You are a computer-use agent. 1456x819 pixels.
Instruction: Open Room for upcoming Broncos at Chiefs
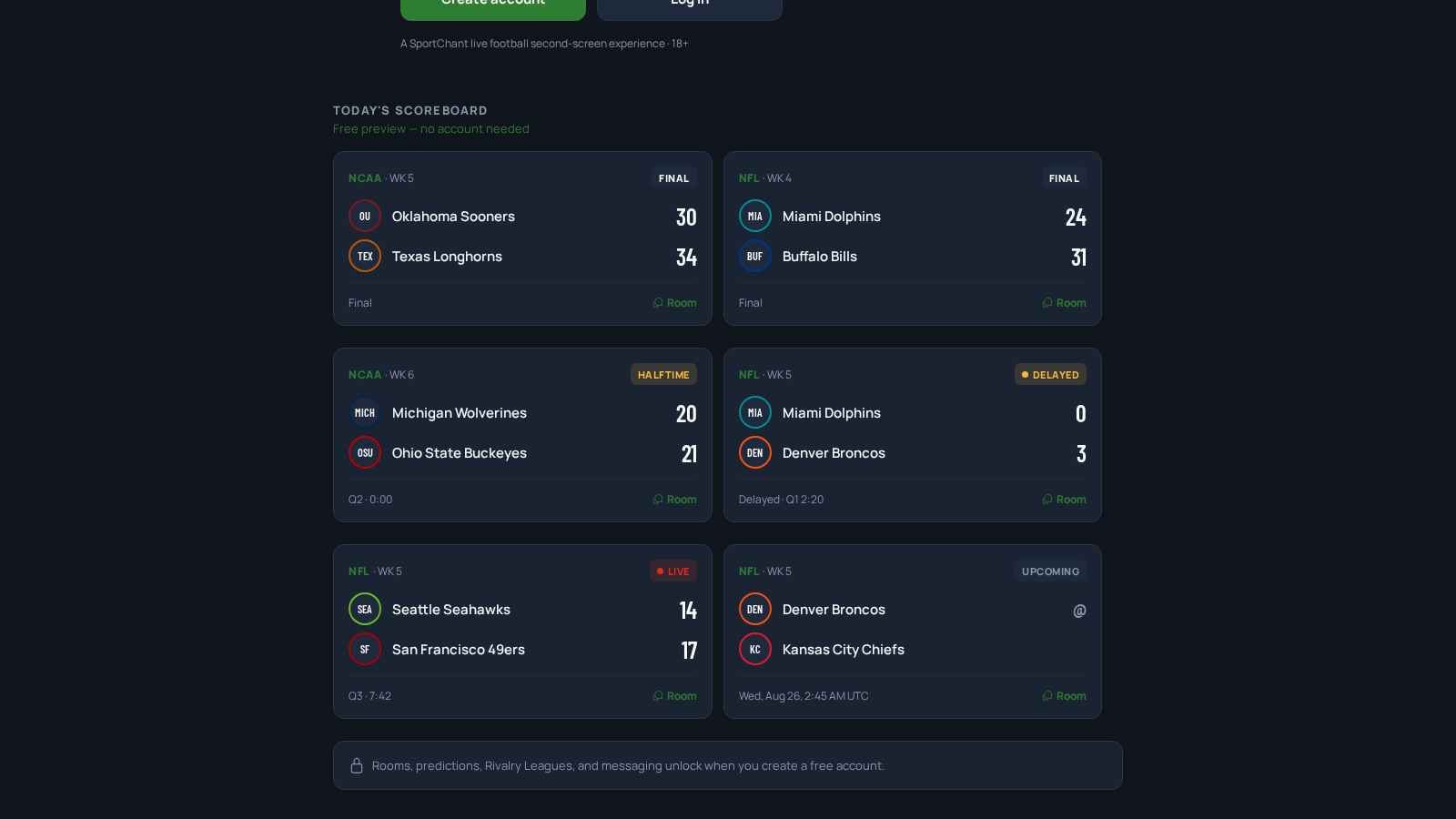[1064, 696]
